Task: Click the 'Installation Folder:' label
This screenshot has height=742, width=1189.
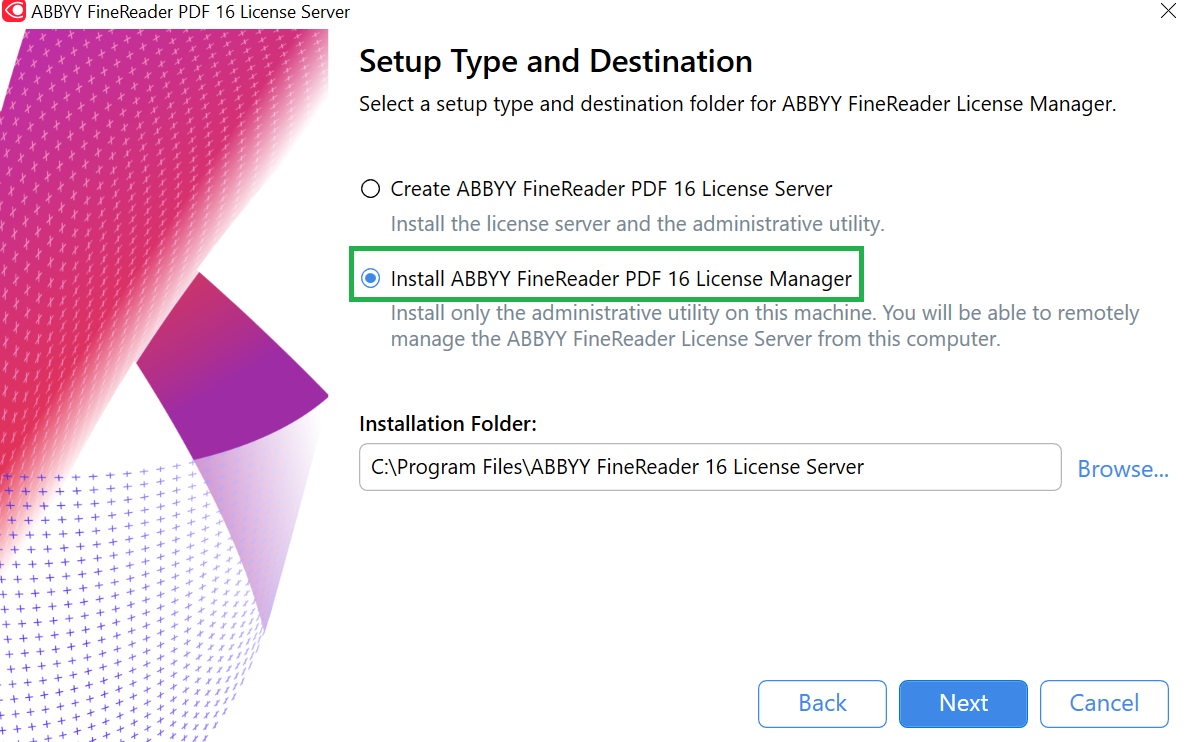Action: tap(447, 424)
